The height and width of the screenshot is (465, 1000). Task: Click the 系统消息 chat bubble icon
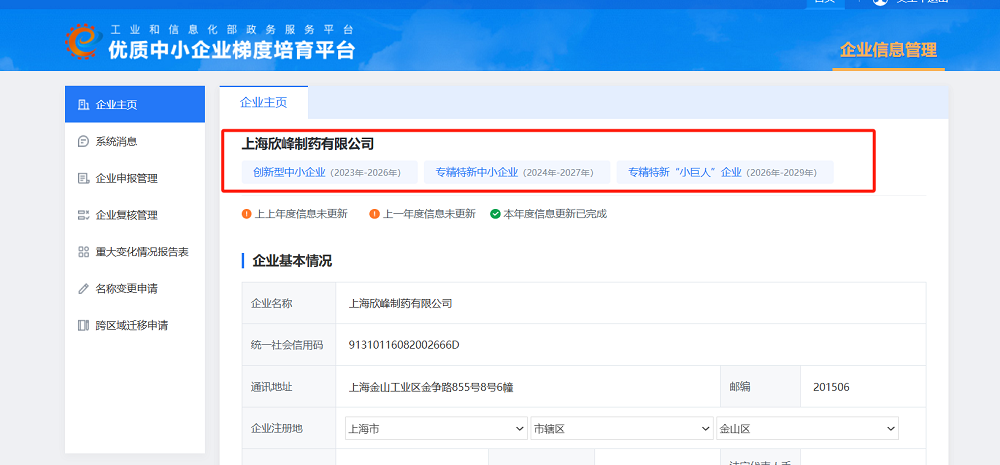coord(83,142)
